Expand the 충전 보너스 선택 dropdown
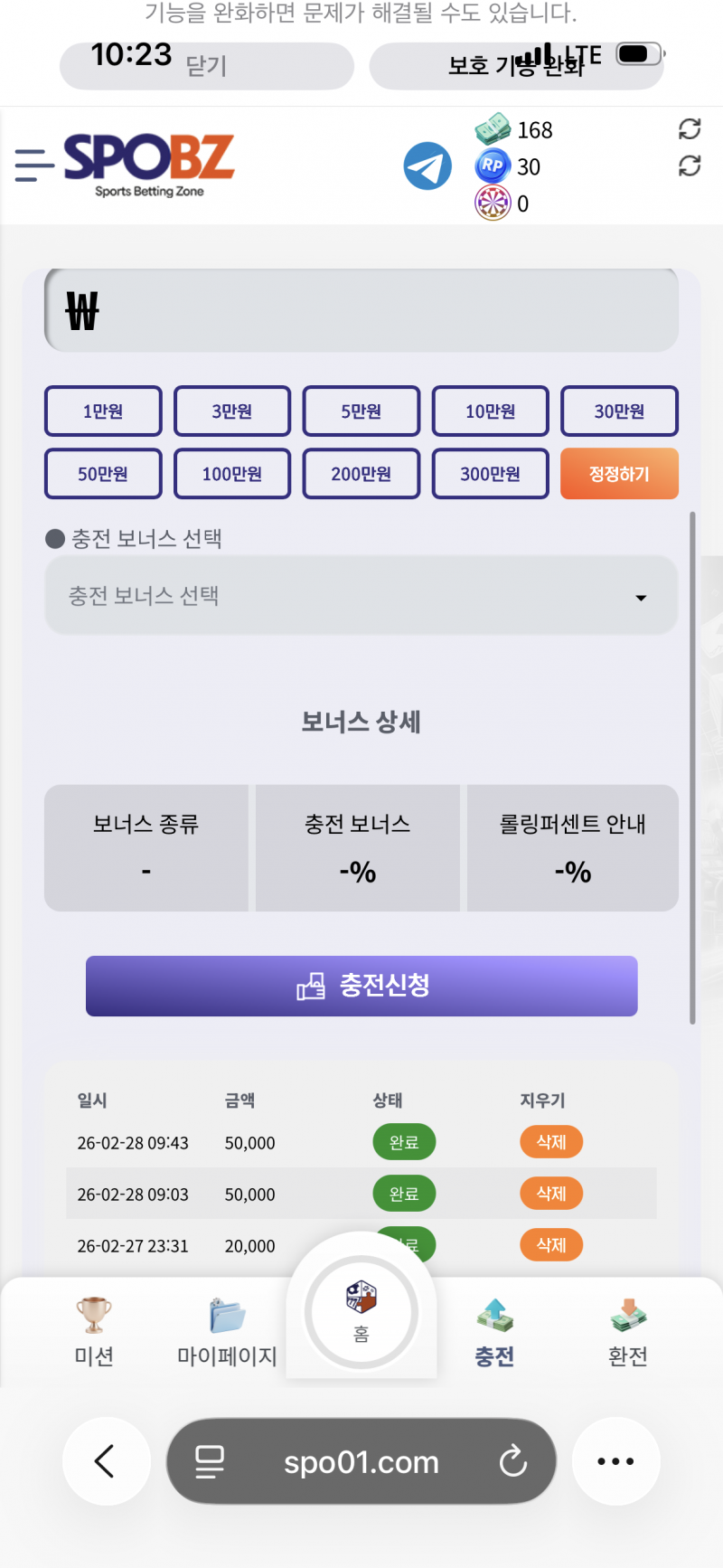Viewport: 723px width, 1568px height. click(x=361, y=597)
